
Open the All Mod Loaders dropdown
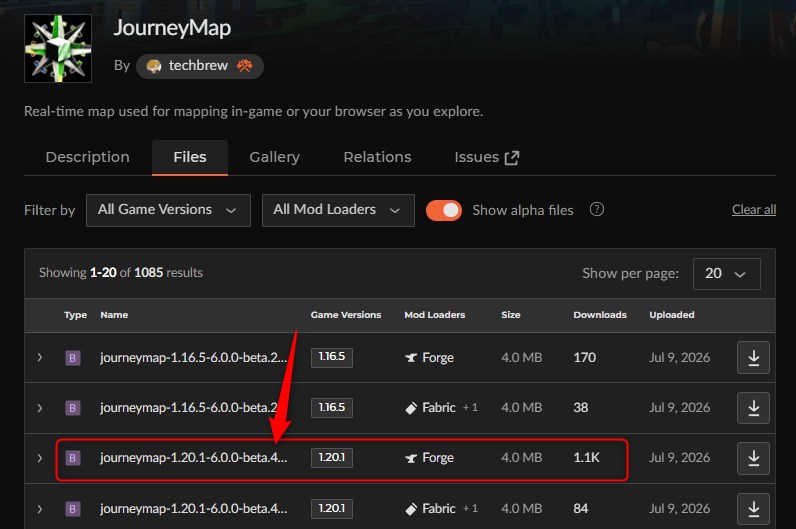pos(338,210)
